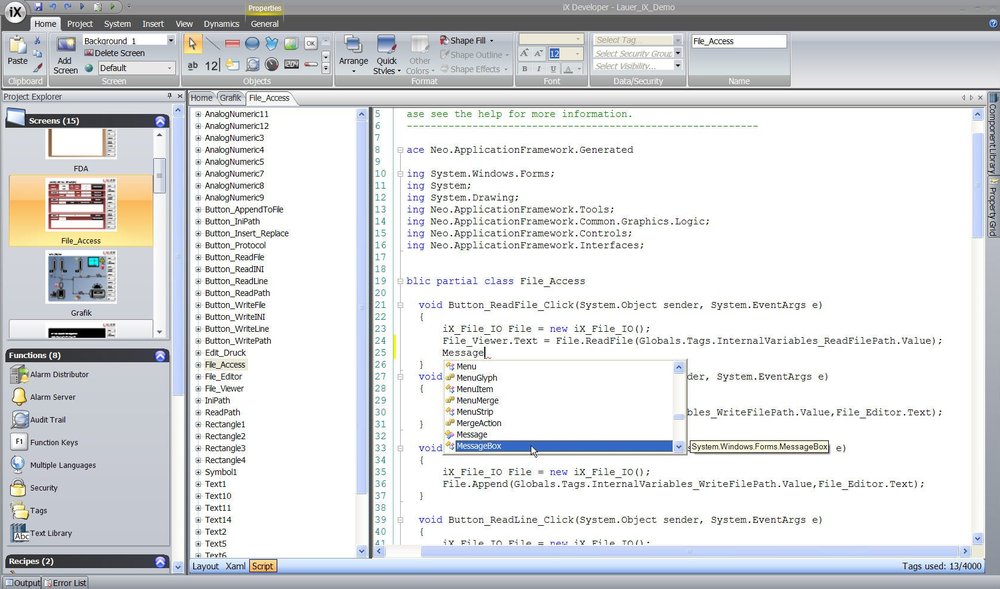
Task: Click the File_Access name input field
Action: coord(738,41)
